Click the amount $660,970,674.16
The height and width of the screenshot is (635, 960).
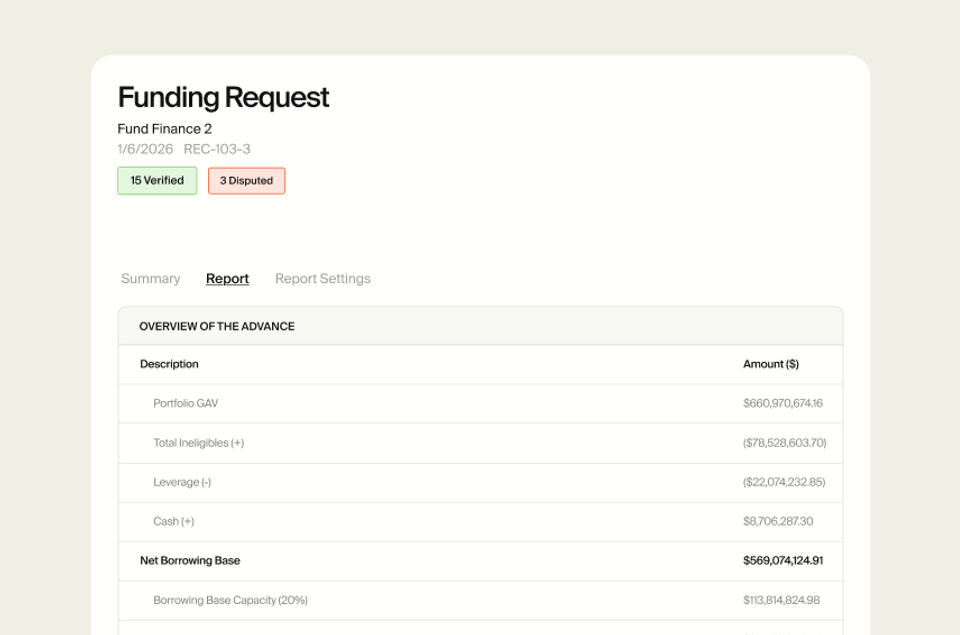(782, 404)
